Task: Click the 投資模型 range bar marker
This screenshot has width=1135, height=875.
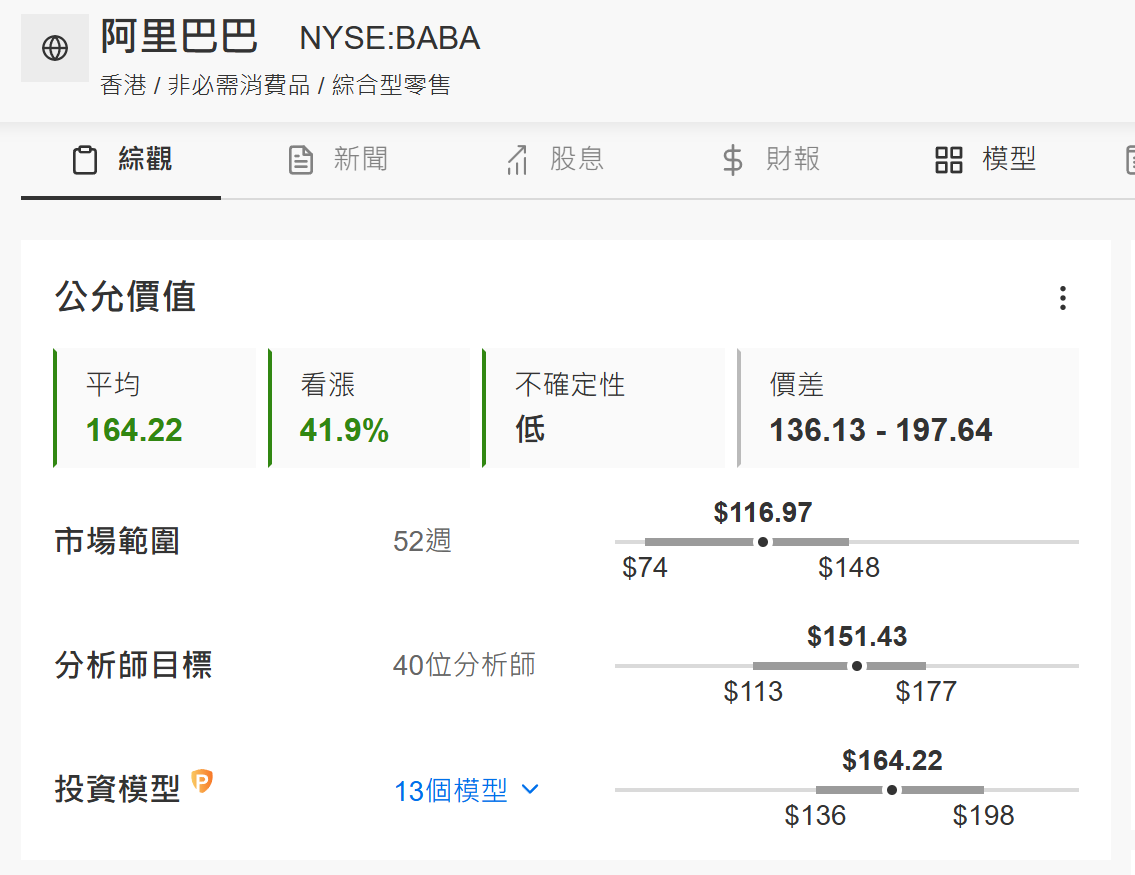Action: pos(892,790)
